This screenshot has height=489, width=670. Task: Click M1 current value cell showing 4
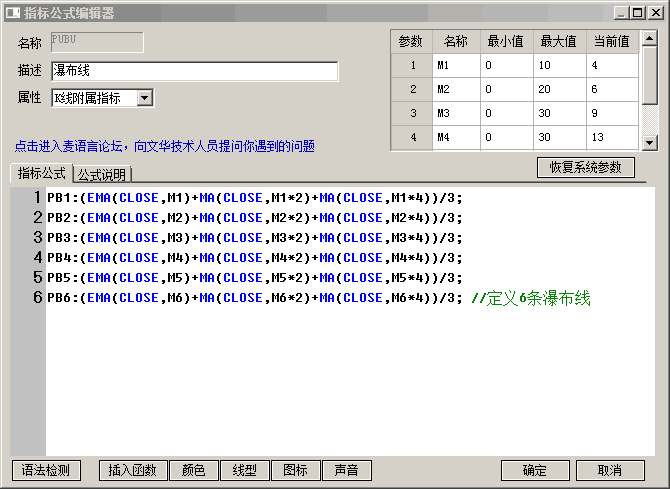[612, 65]
